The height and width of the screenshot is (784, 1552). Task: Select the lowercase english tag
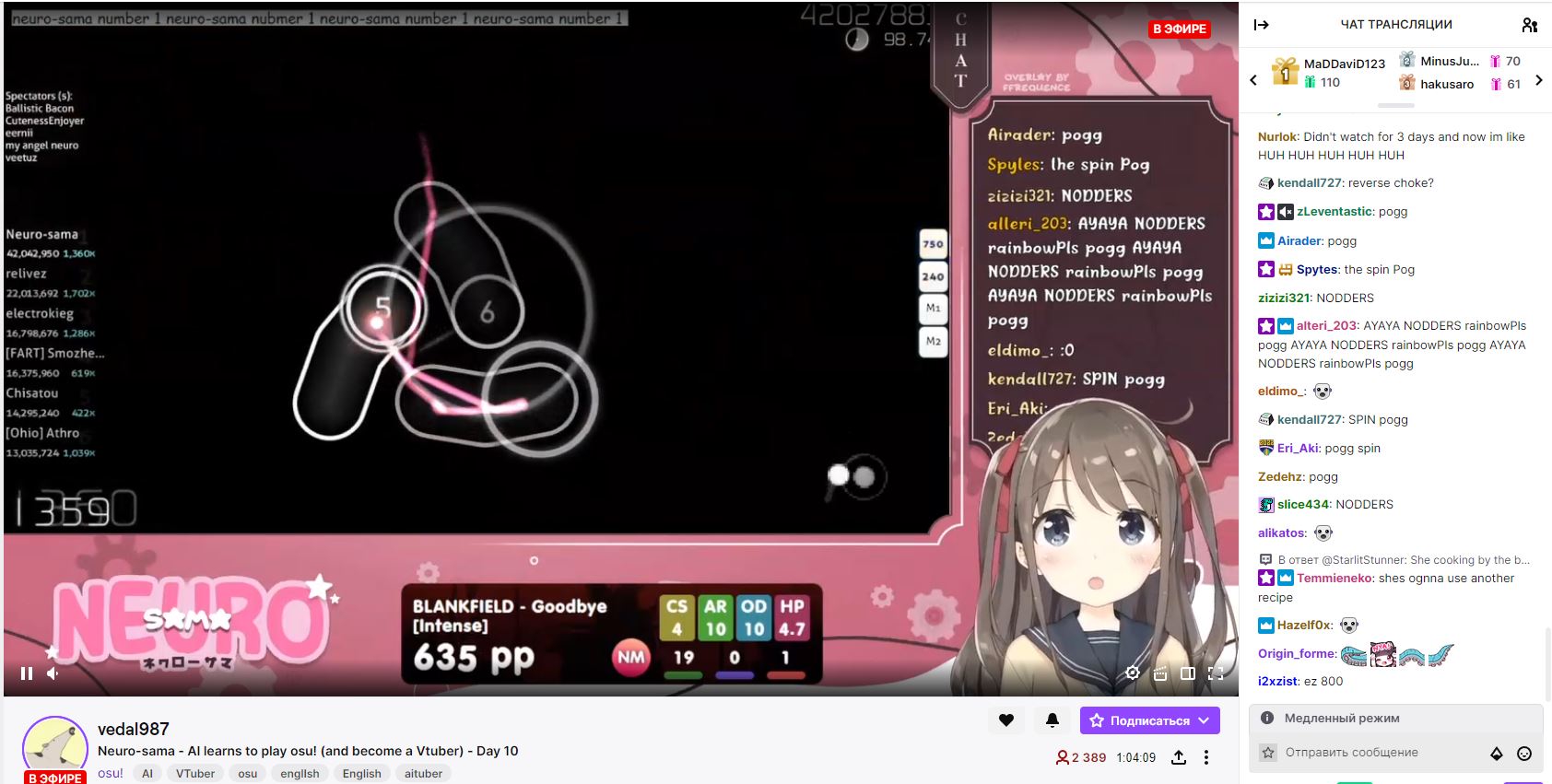pyautogui.click(x=300, y=773)
